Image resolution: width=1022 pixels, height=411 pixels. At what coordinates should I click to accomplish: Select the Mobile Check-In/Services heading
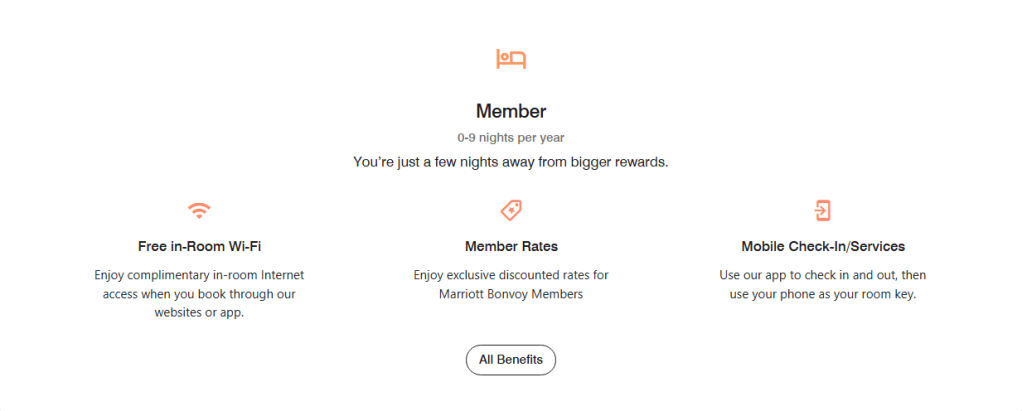(x=823, y=246)
